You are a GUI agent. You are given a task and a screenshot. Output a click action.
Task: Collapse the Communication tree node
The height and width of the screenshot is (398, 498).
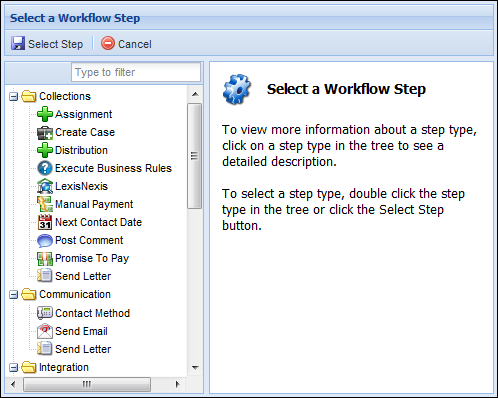pyautogui.click(x=13, y=295)
